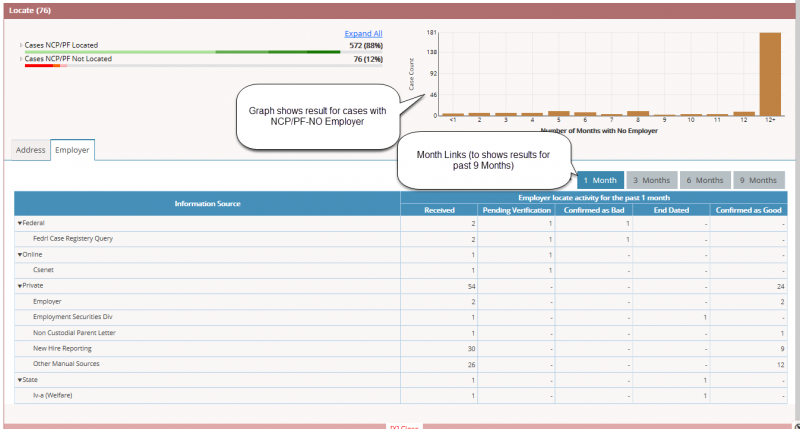Select the Fedrl Case Registery Query row
800x429 pixels.
coord(401,239)
